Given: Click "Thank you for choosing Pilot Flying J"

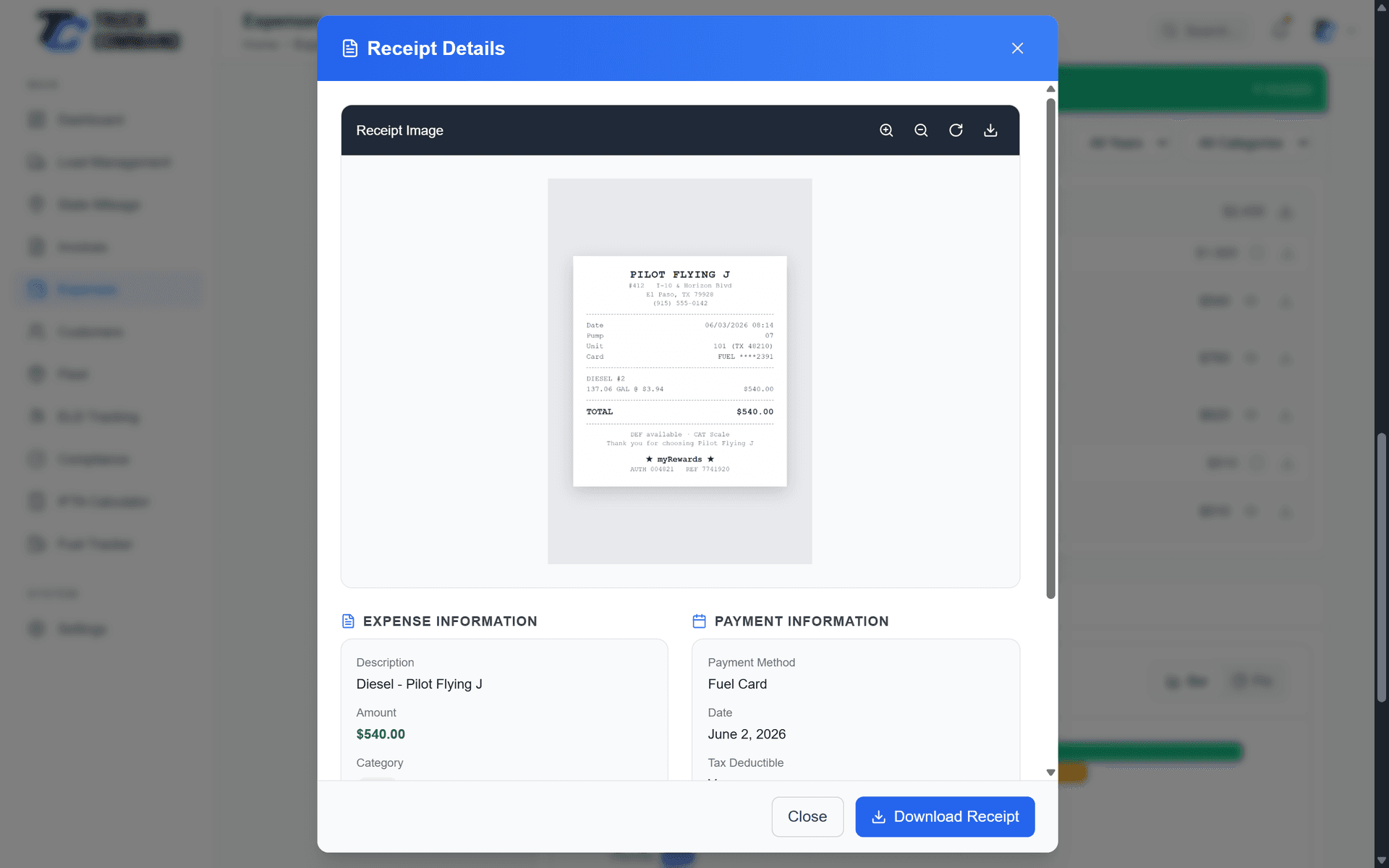Looking at the screenshot, I should 680,443.
